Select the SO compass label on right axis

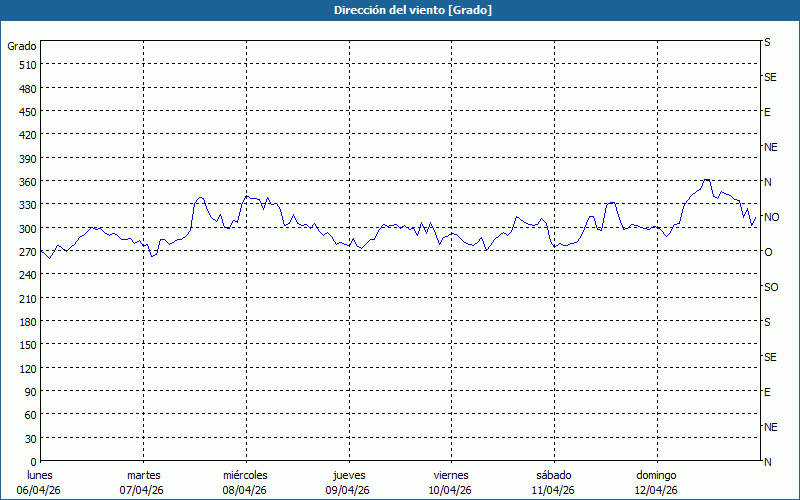pos(771,287)
